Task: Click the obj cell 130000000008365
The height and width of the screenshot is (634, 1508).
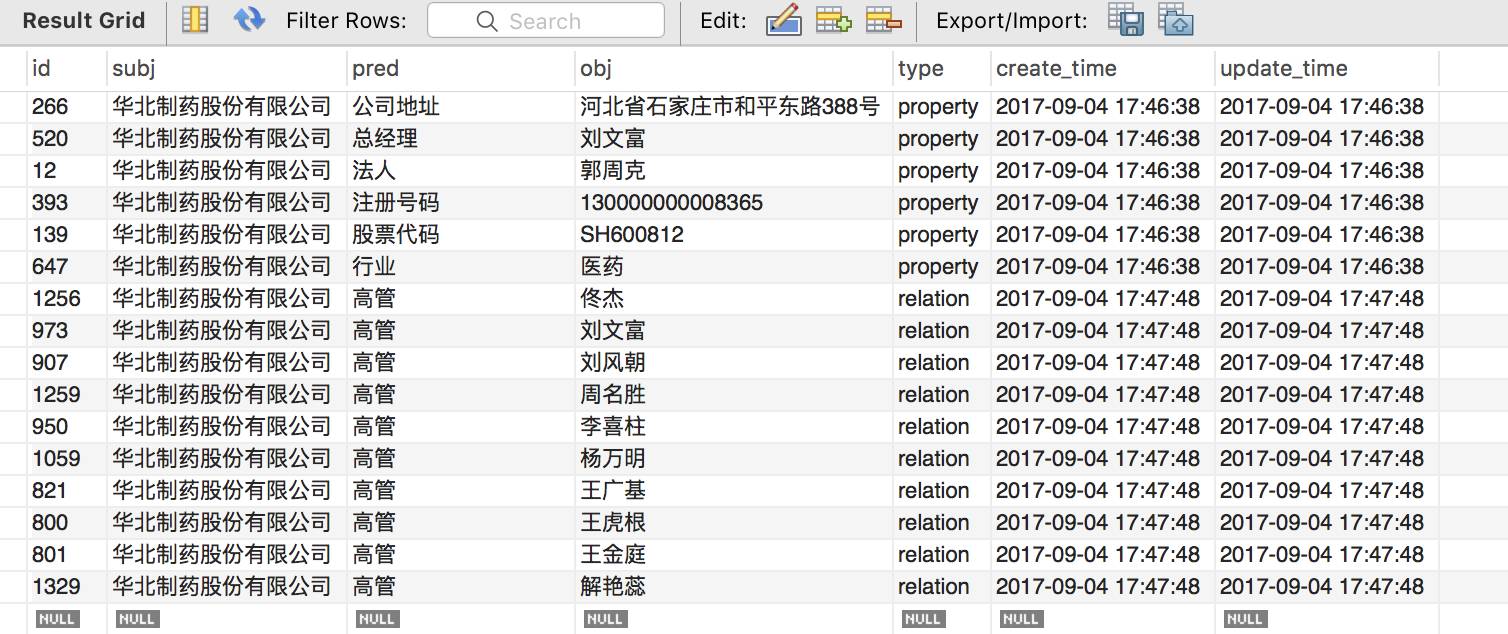Action: (734, 203)
